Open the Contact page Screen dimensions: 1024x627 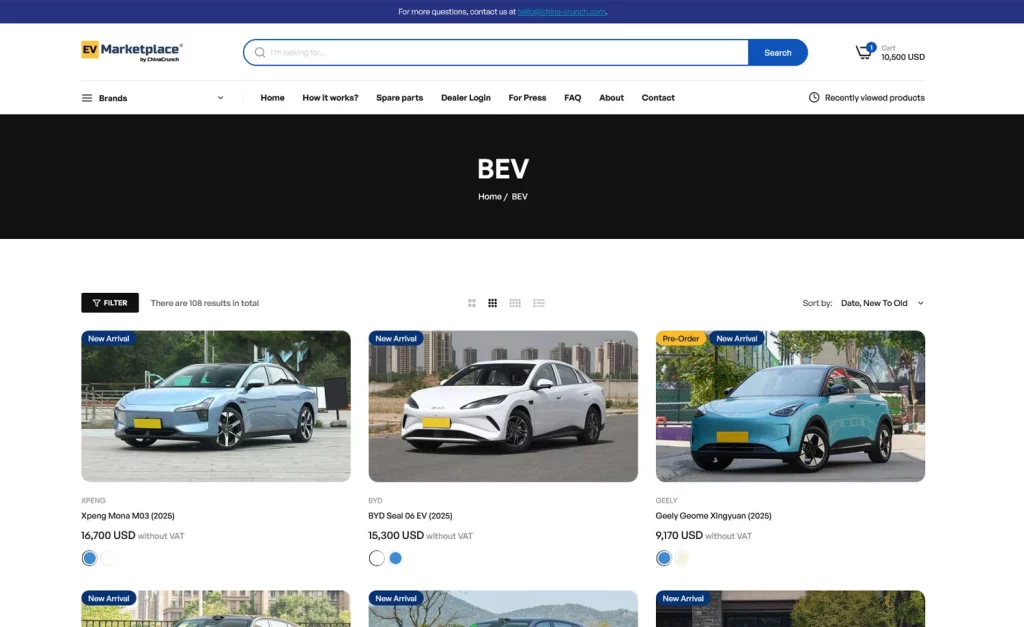coord(658,97)
